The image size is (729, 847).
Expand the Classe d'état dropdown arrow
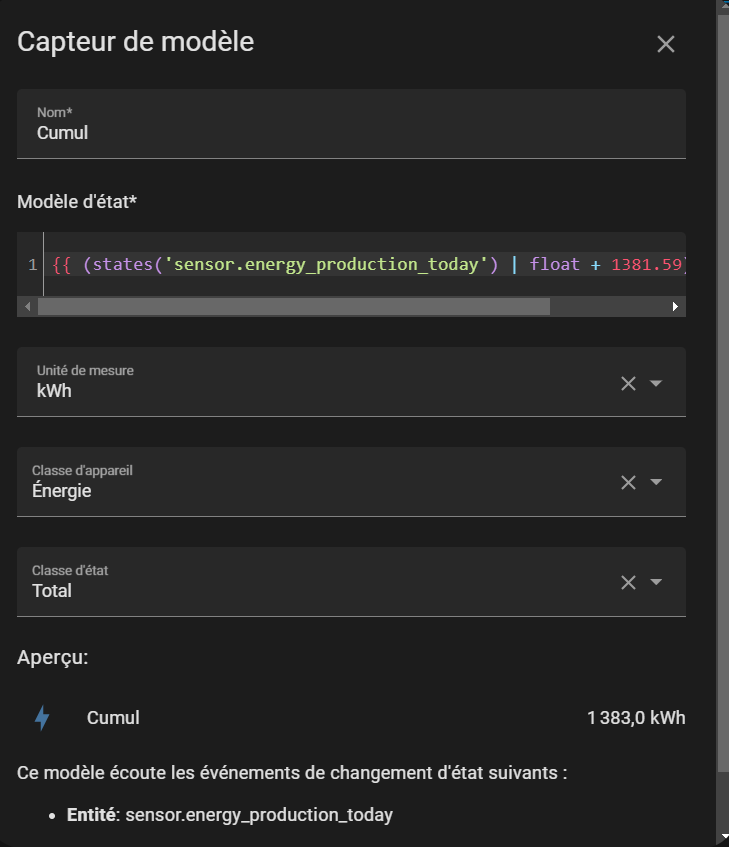[657, 582]
